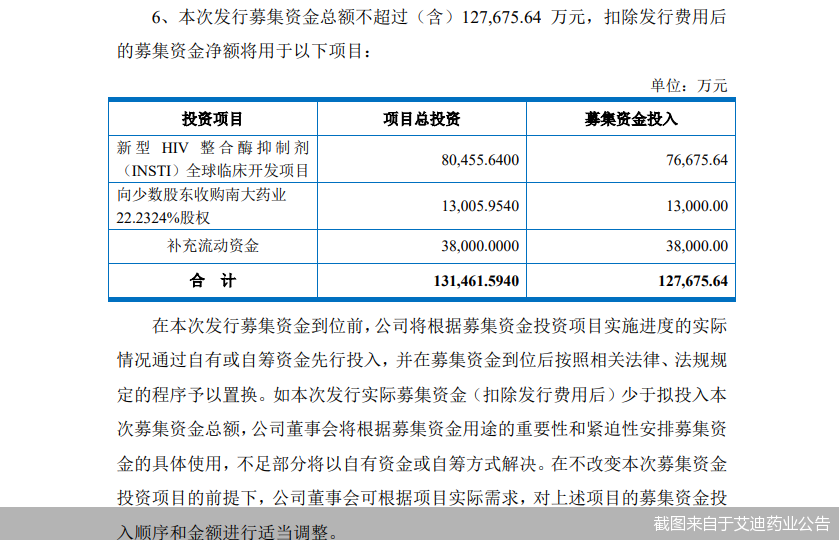The image size is (839, 540).
Task: Click the 38,000.00 raised funds cell
Action: coord(693,245)
